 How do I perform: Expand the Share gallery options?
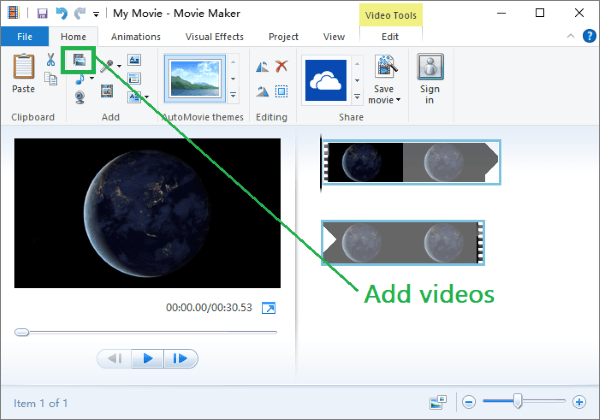coord(357,96)
